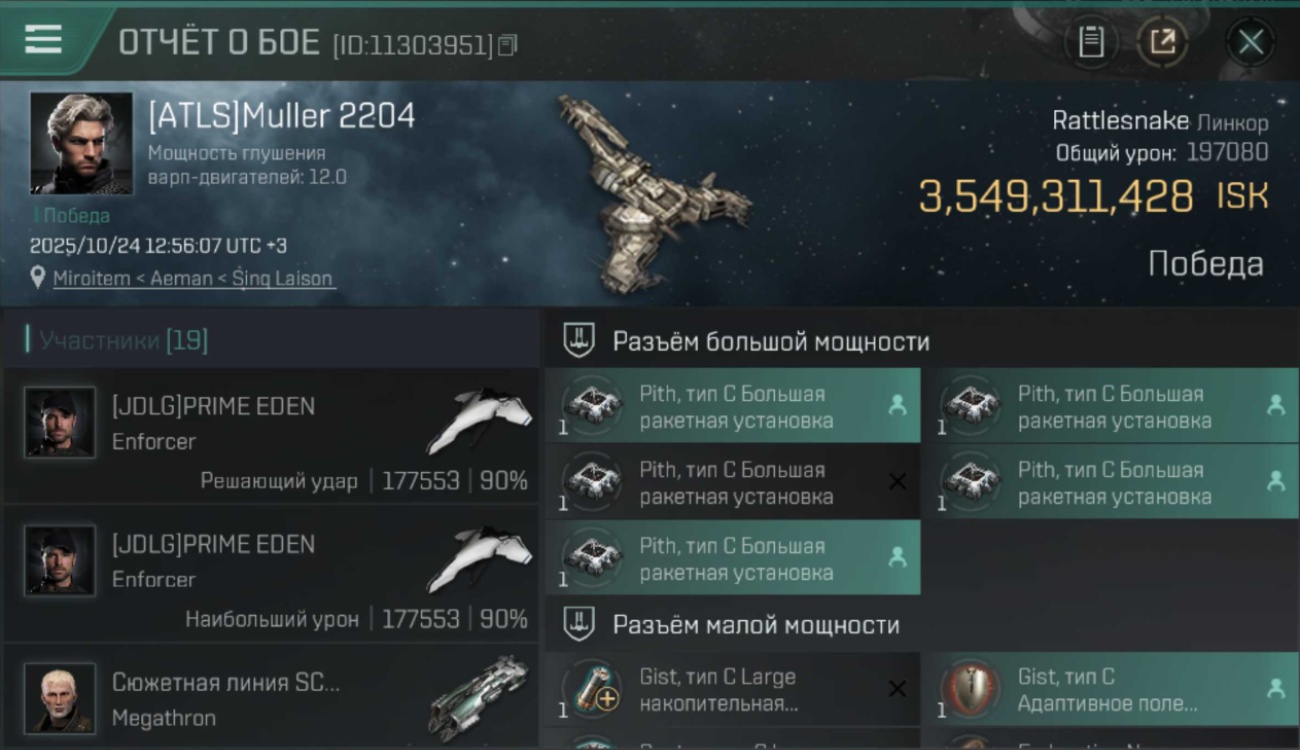Select the first Pith missile launcher module
The width and height of the screenshot is (1300, 750).
733,407
